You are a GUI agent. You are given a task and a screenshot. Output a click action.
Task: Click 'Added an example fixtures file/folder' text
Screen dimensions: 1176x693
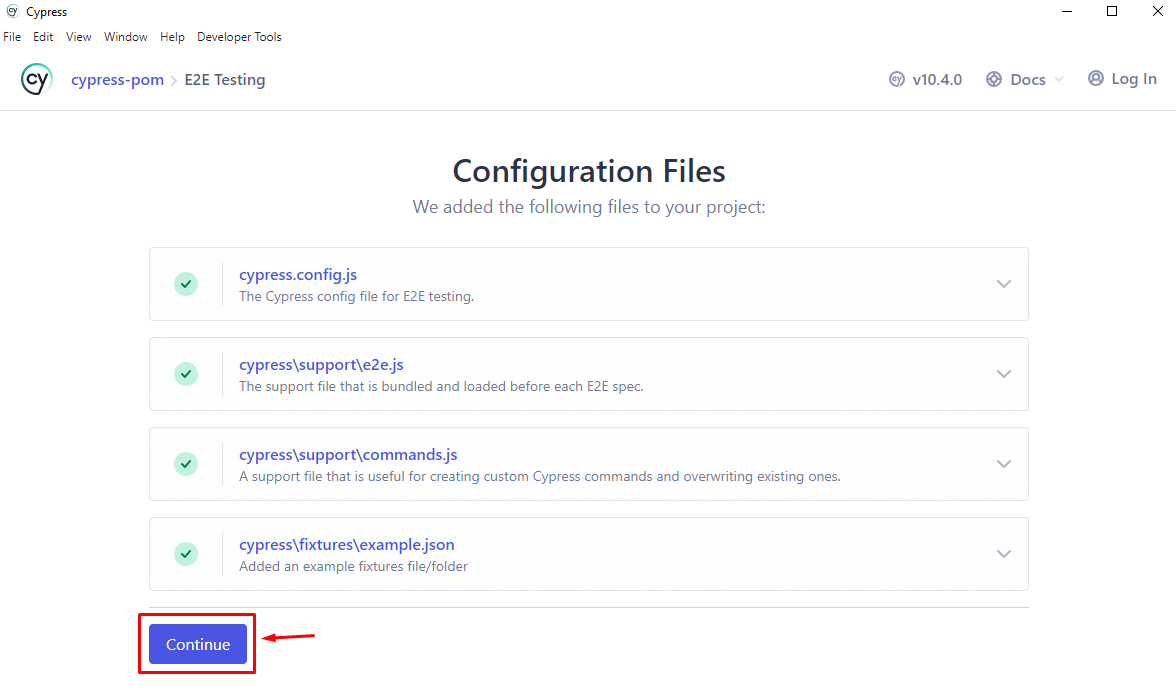click(353, 566)
